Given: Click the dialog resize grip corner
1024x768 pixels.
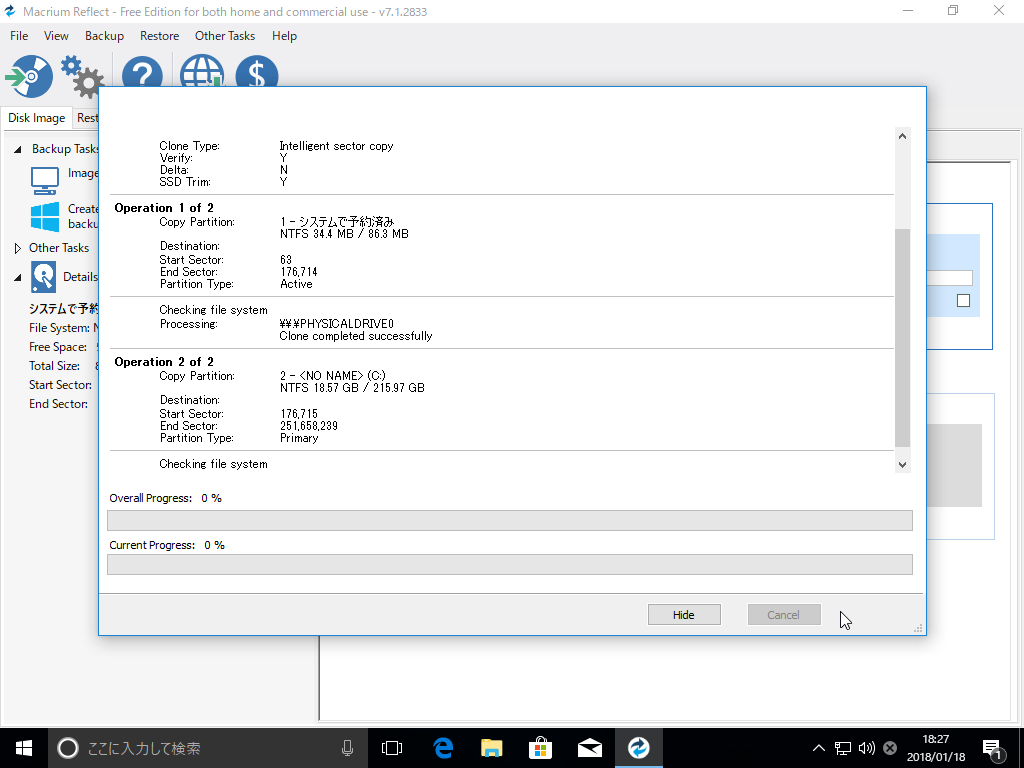Looking at the screenshot, I should [918, 628].
